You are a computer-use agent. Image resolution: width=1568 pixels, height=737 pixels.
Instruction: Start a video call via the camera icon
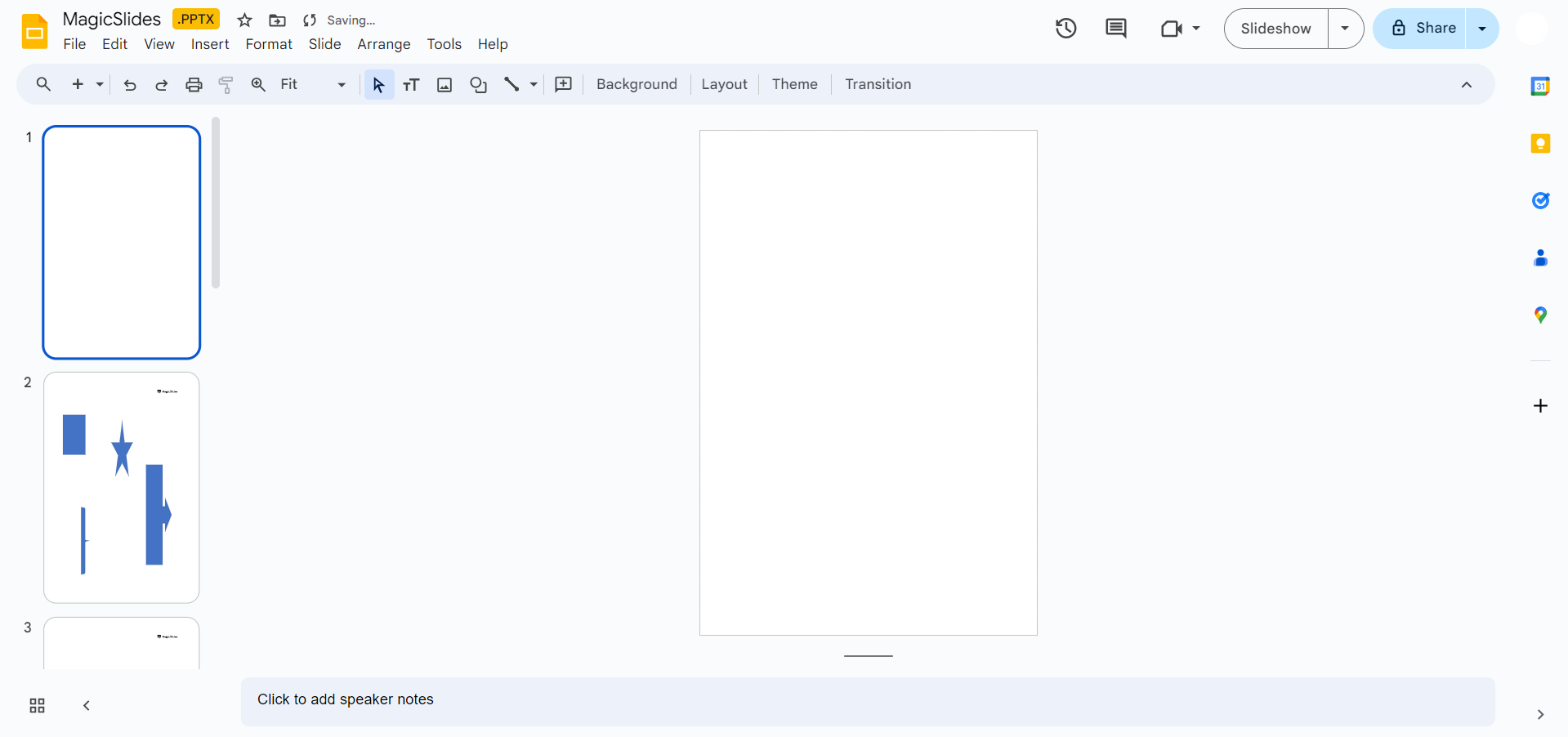pyautogui.click(x=1172, y=29)
